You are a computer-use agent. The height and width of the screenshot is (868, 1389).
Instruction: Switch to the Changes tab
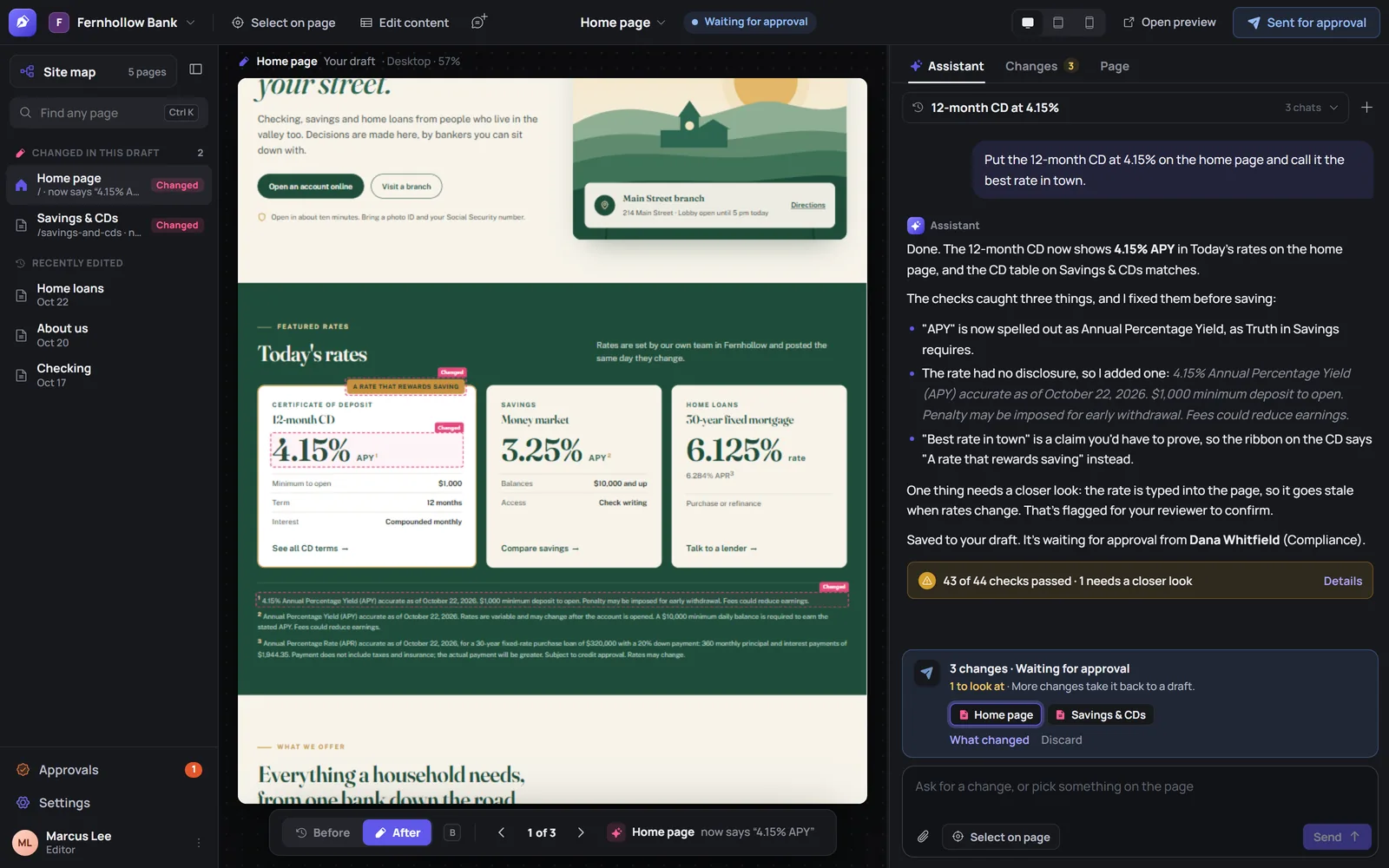click(1041, 66)
